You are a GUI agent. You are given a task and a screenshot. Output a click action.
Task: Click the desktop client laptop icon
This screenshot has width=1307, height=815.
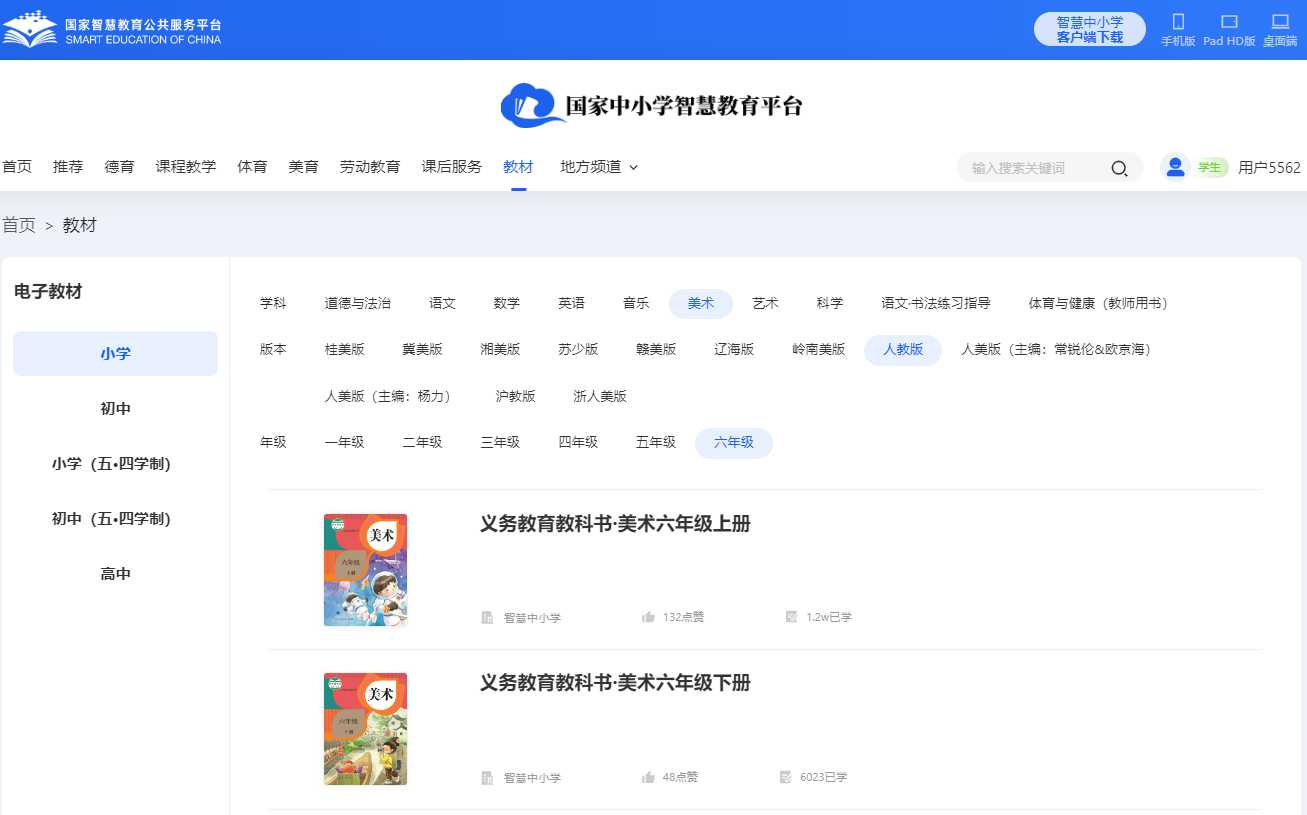click(x=1280, y=21)
